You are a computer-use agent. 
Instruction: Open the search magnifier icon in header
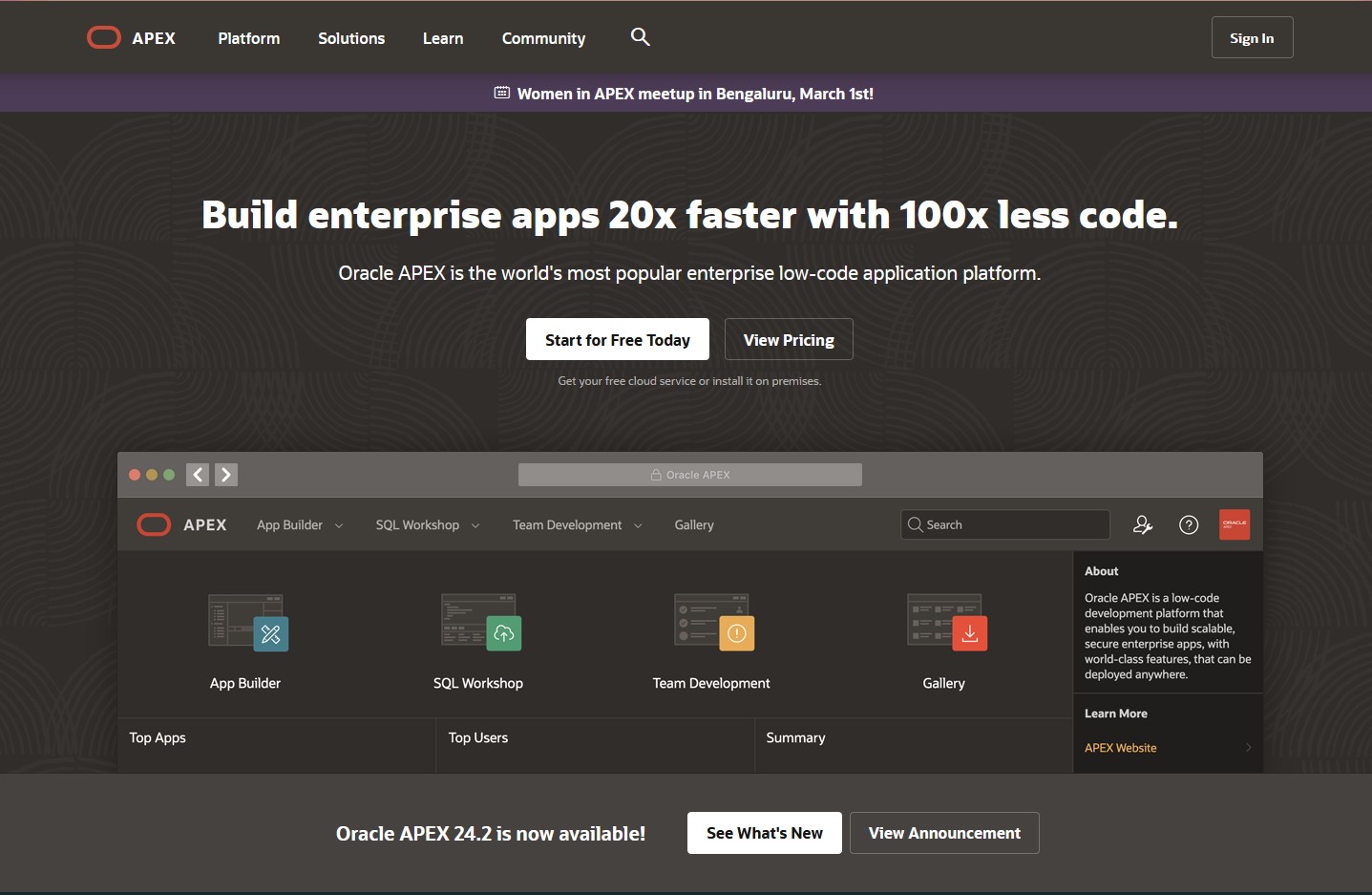point(641,37)
